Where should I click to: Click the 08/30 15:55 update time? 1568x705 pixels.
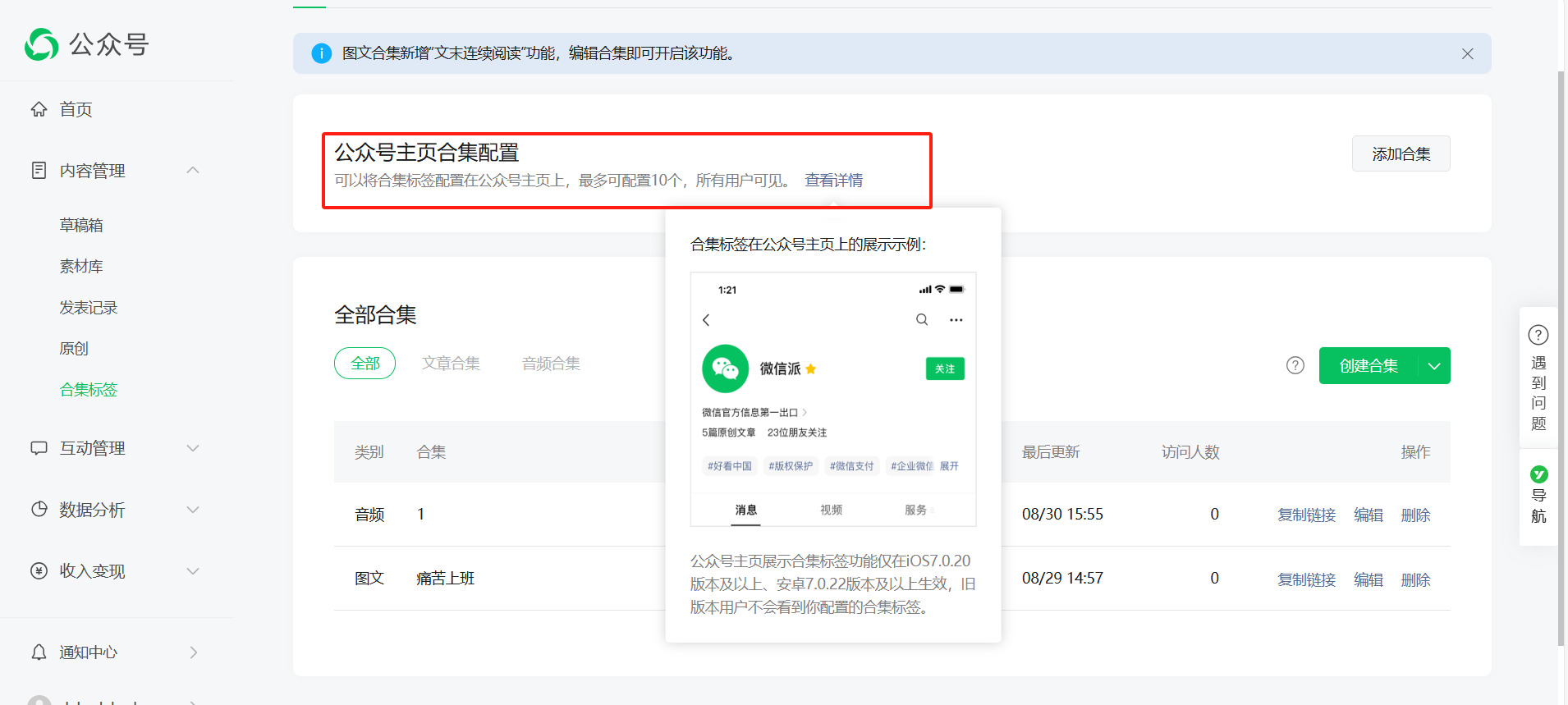pyautogui.click(x=1062, y=514)
